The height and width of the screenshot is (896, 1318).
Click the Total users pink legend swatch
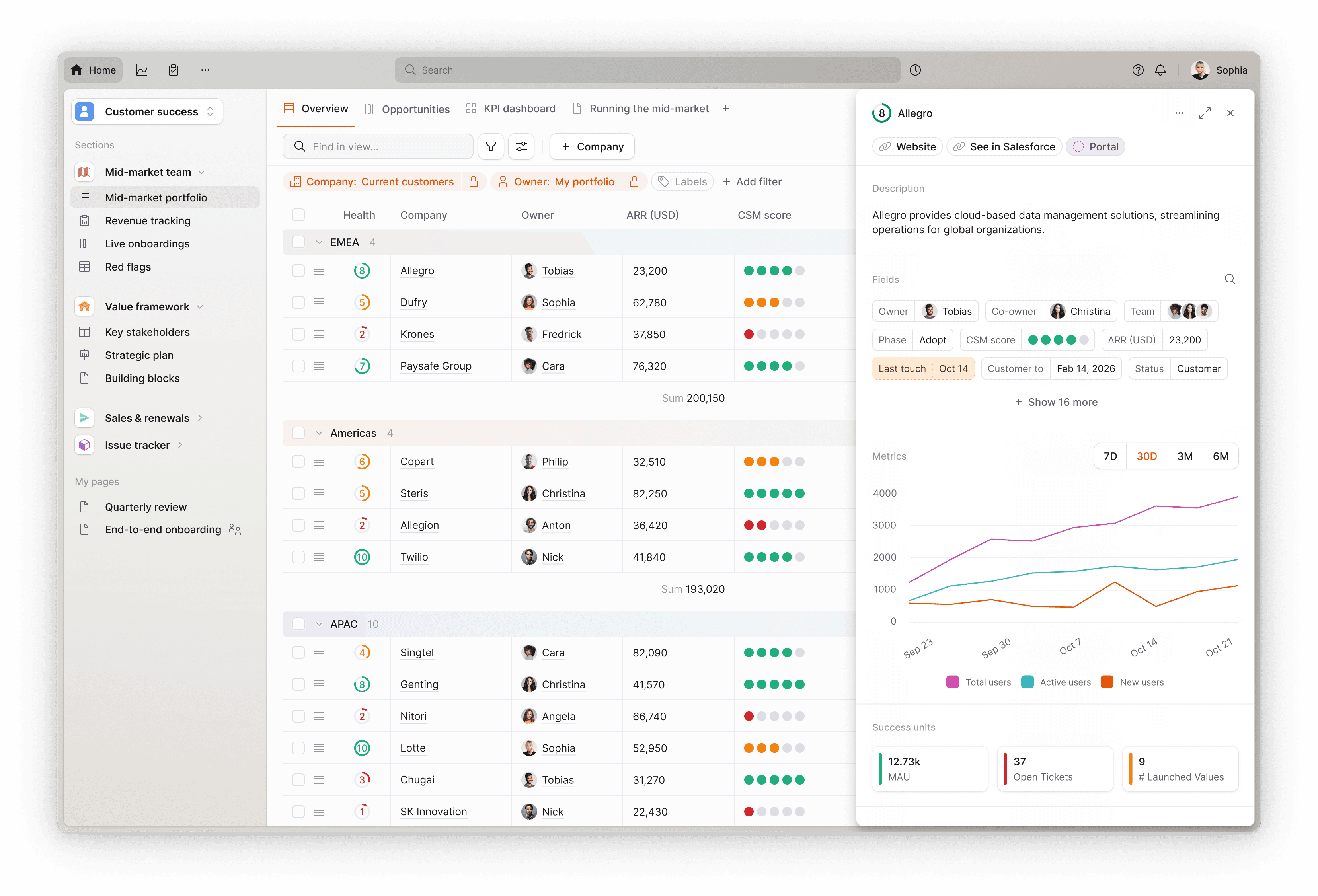953,682
